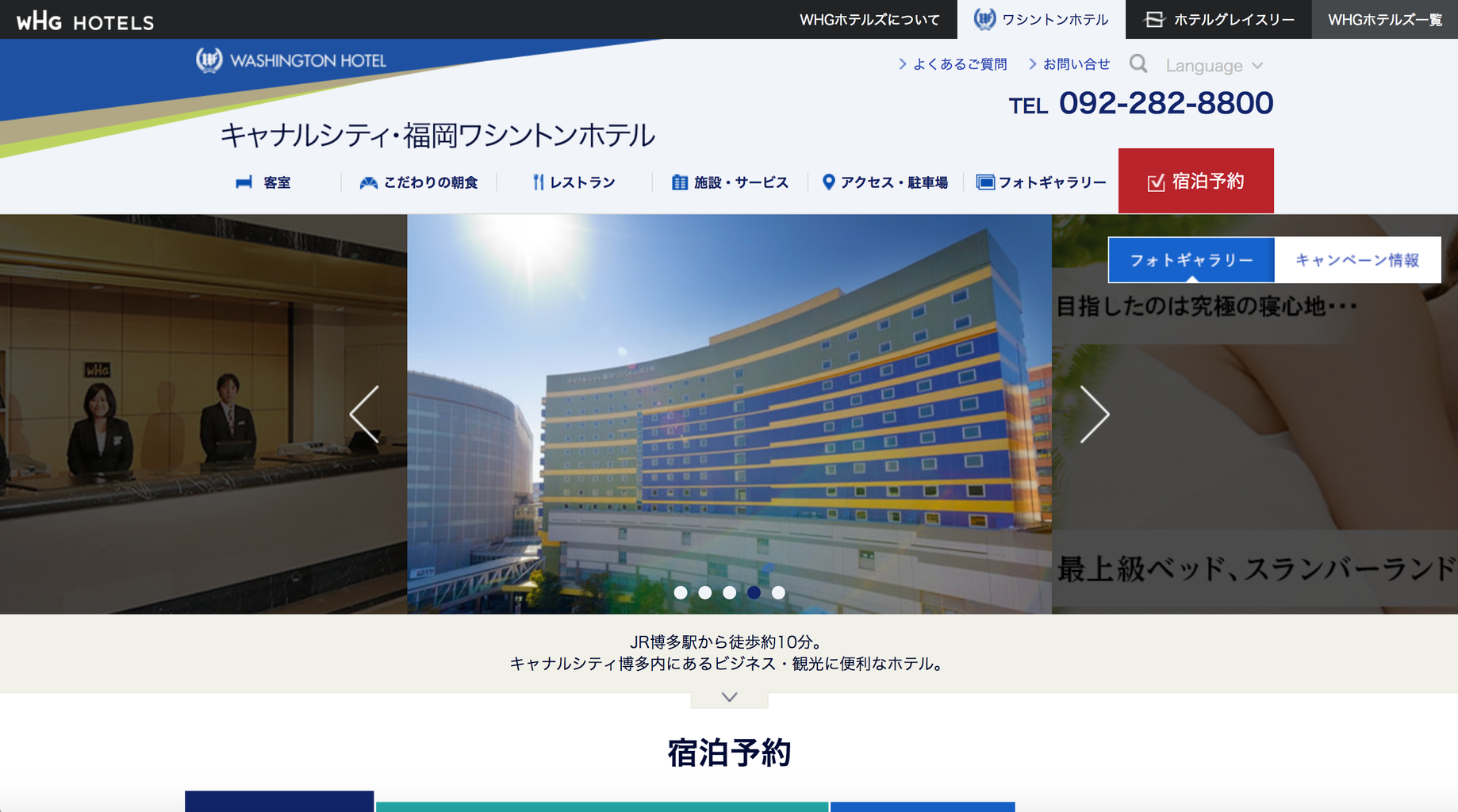
Task: Select the ホテルグレイスリー tab
Action: pyautogui.click(x=1218, y=20)
